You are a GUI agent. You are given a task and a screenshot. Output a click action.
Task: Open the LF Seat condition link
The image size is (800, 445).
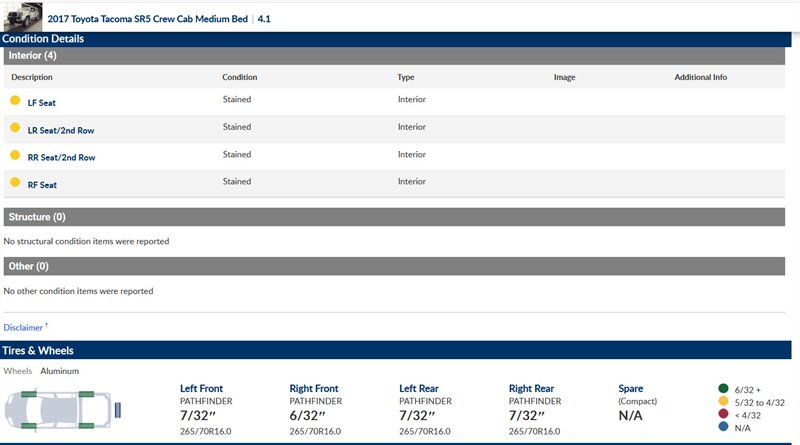coord(42,102)
